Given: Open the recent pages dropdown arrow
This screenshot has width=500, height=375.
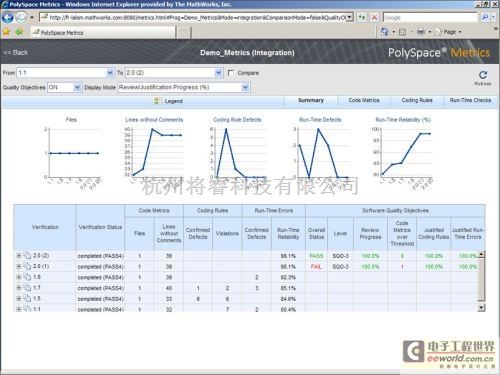Looking at the screenshot, I should pyautogui.click(x=32, y=17).
